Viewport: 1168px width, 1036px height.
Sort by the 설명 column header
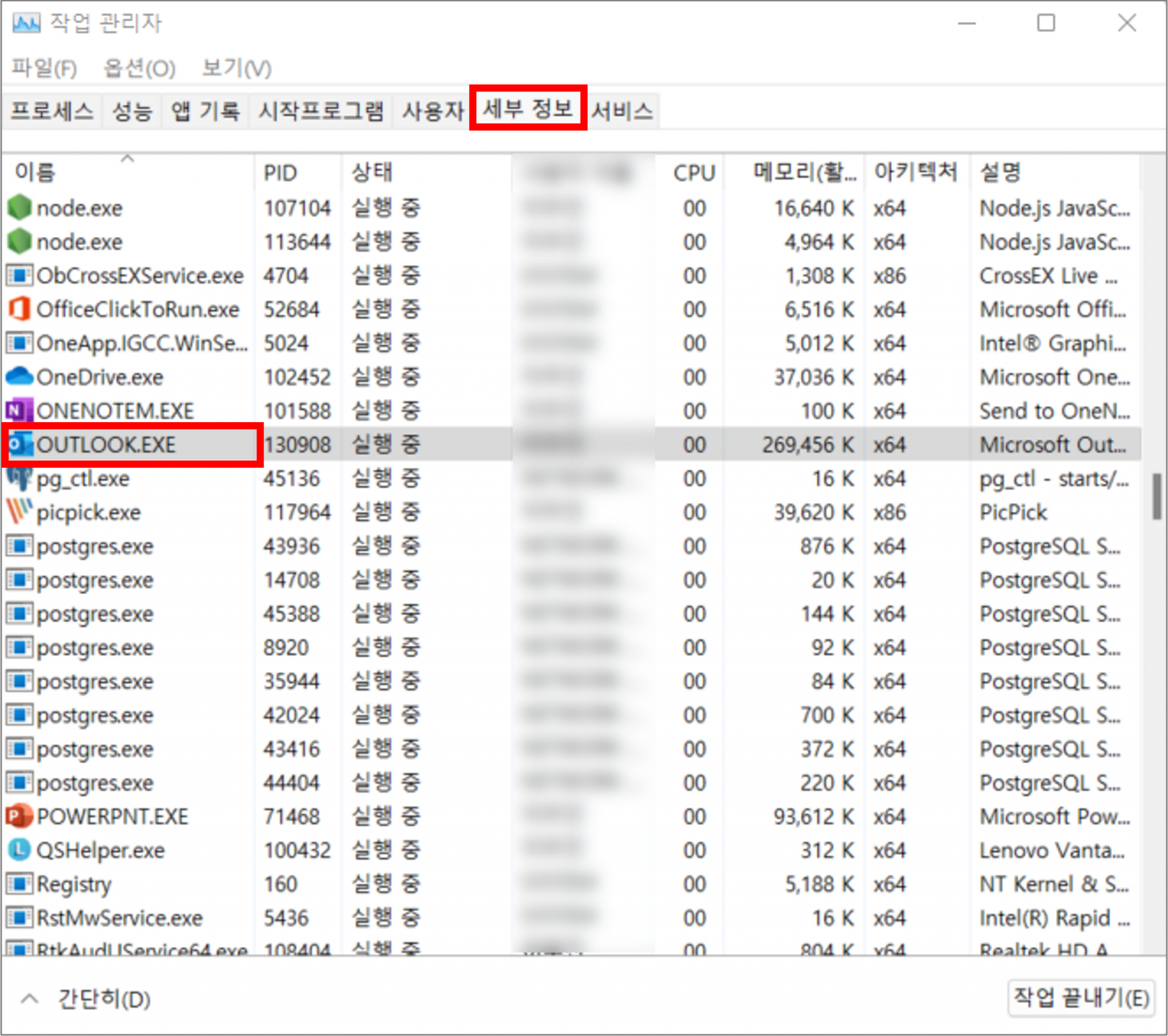point(1055,172)
